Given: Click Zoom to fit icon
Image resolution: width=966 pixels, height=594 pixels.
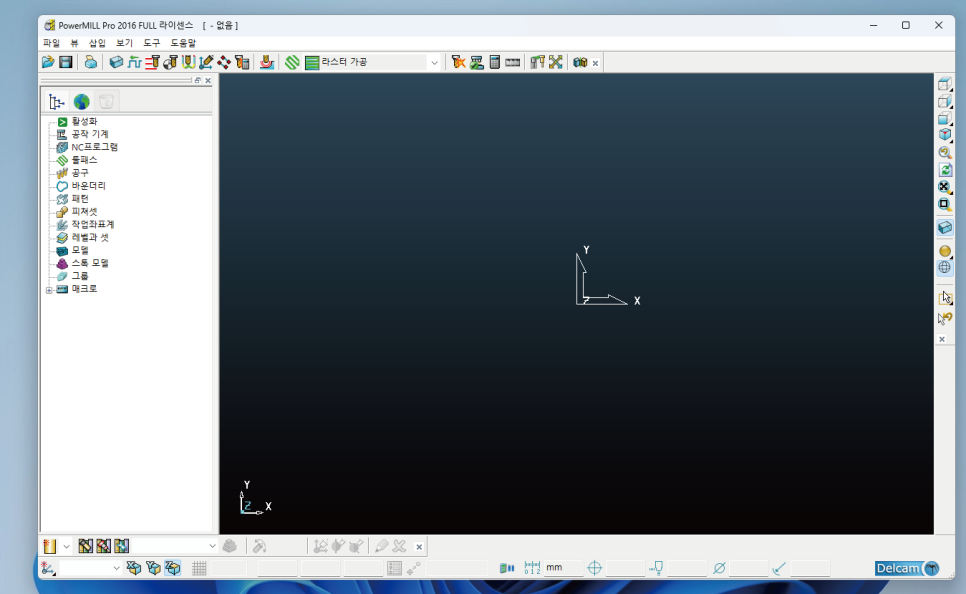Looking at the screenshot, I should [x=944, y=187].
